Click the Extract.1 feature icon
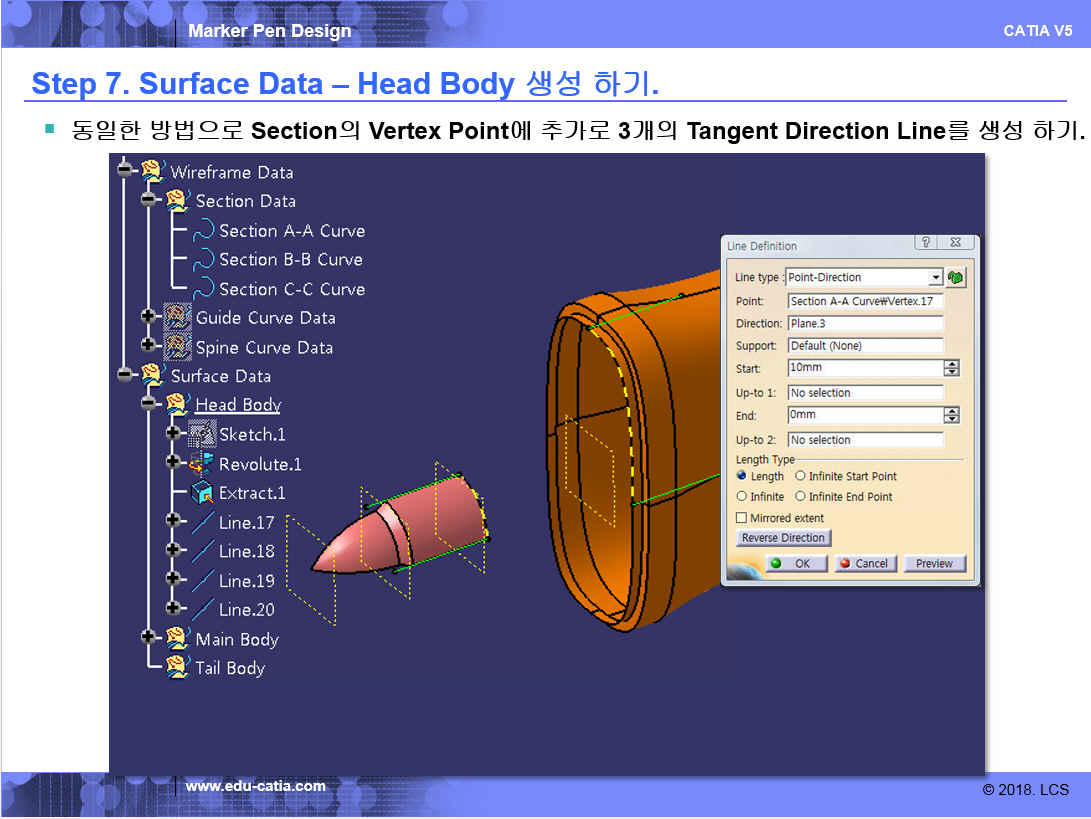The width and height of the screenshot is (1091, 819). [202, 493]
